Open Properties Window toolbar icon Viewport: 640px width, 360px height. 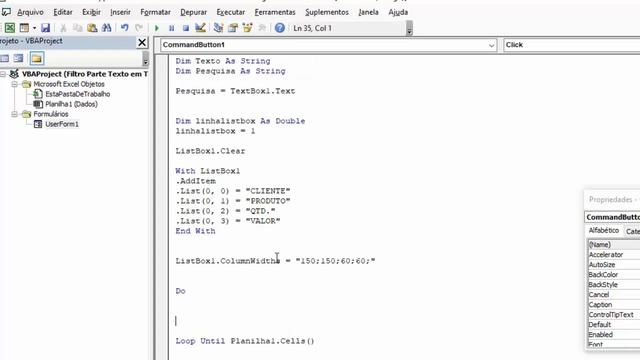(x=233, y=28)
